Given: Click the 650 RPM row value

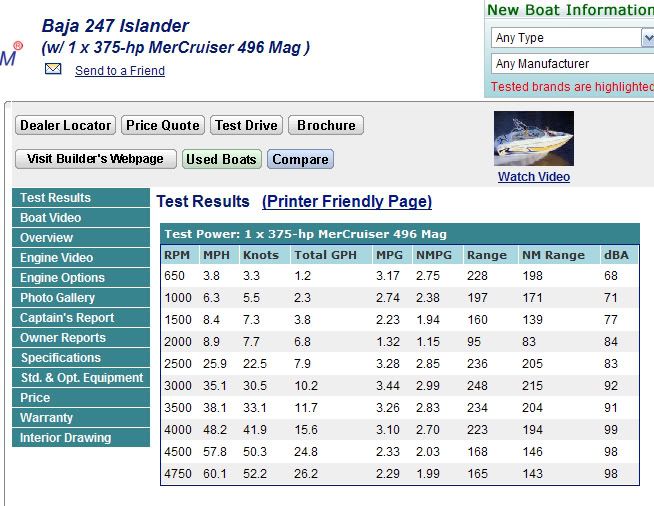Looking at the screenshot, I should click(x=174, y=276).
